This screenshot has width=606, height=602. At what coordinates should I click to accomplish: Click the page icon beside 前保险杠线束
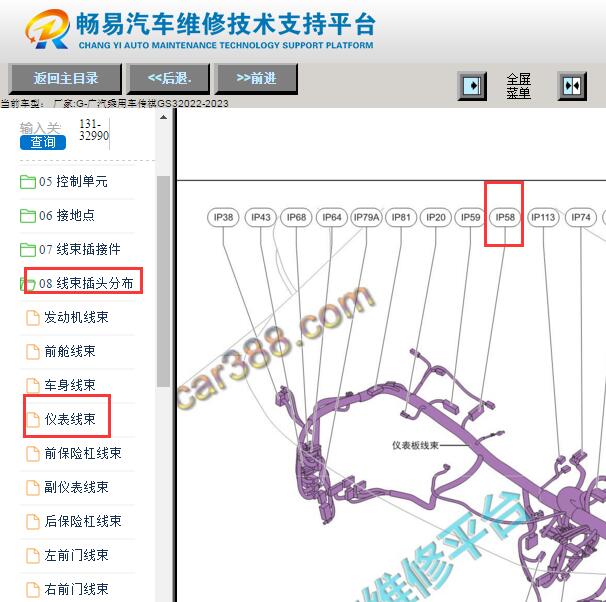tap(33, 454)
